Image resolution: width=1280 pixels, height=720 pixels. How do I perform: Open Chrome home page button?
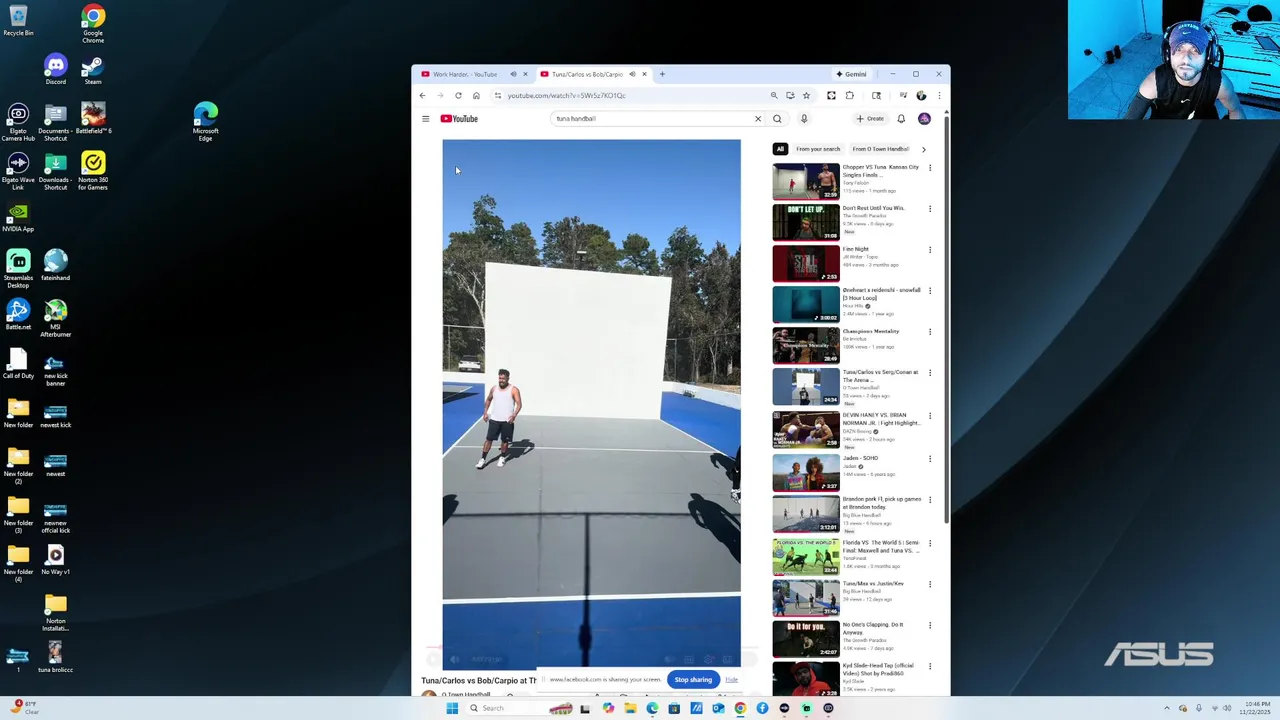click(x=476, y=96)
